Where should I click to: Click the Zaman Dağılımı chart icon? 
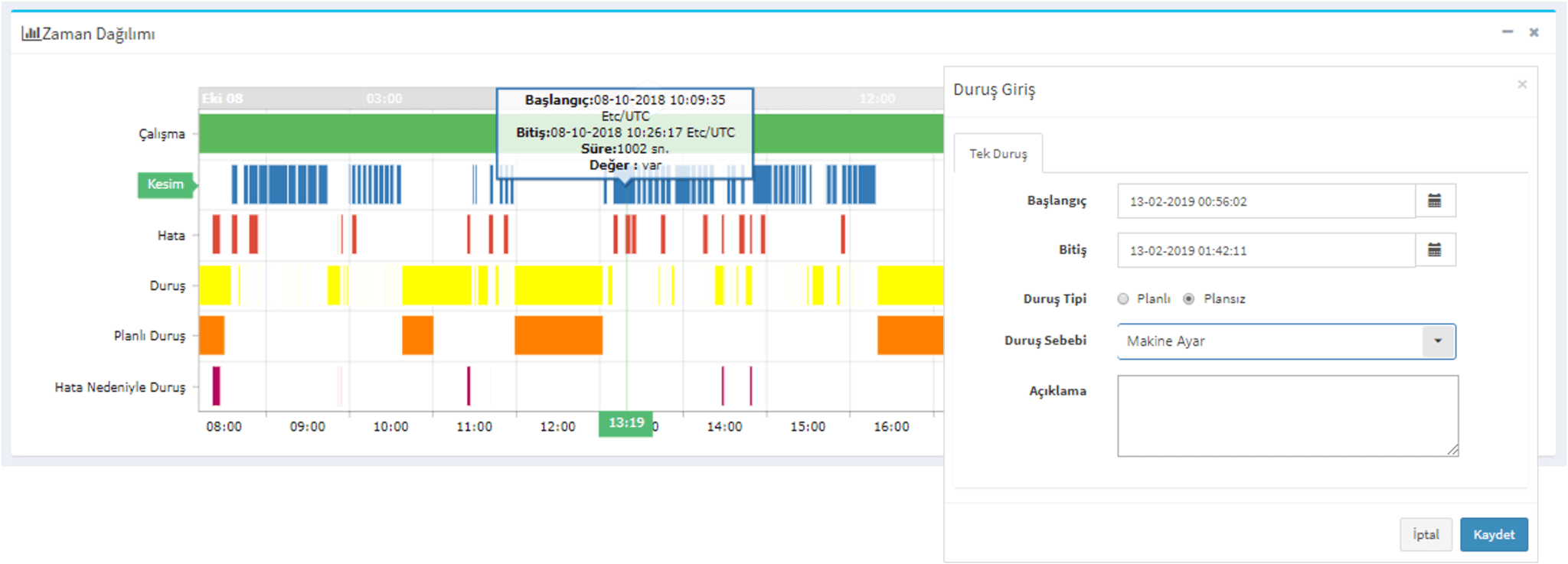[x=31, y=33]
